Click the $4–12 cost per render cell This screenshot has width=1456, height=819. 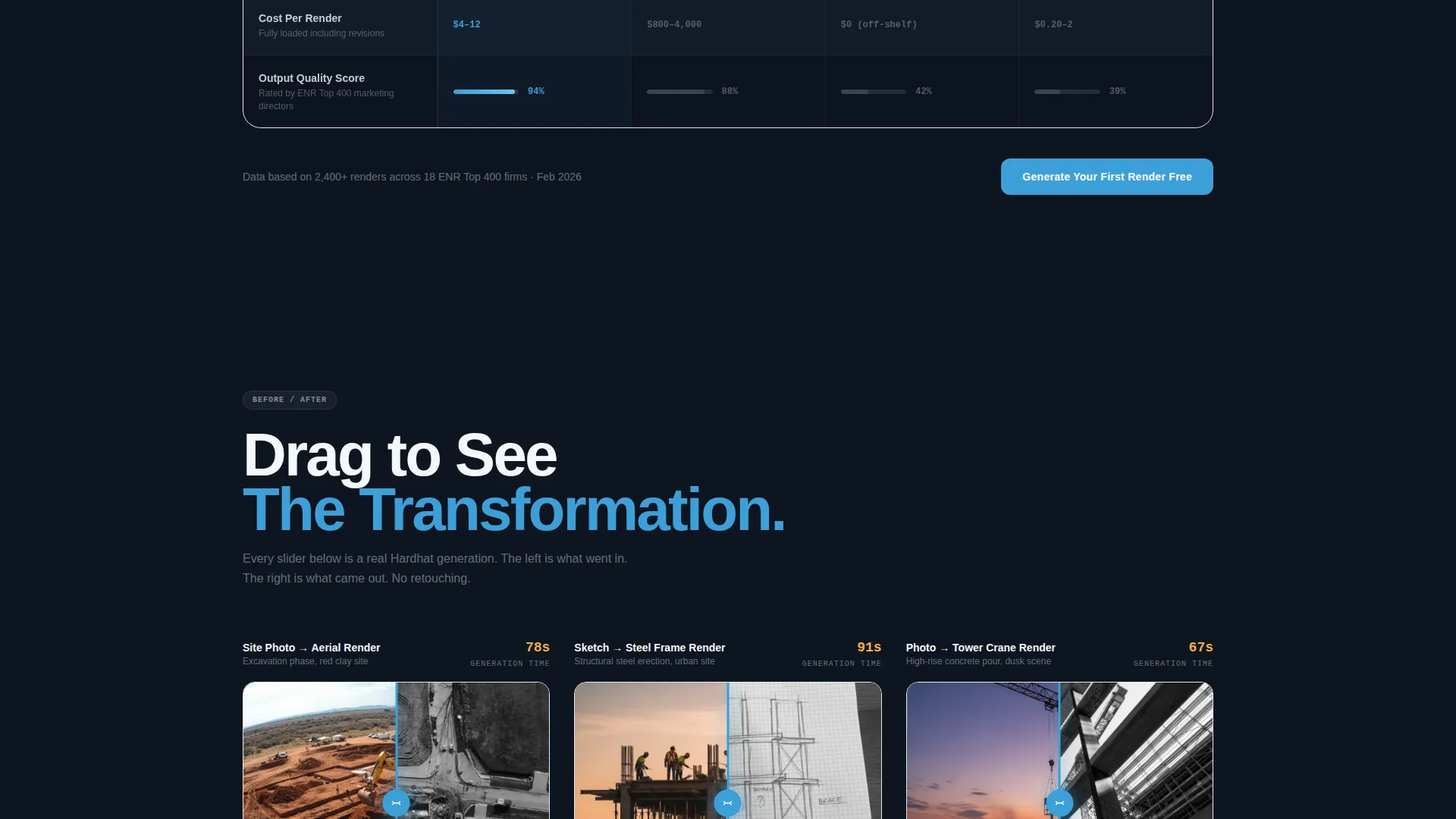[x=535, y=25]
